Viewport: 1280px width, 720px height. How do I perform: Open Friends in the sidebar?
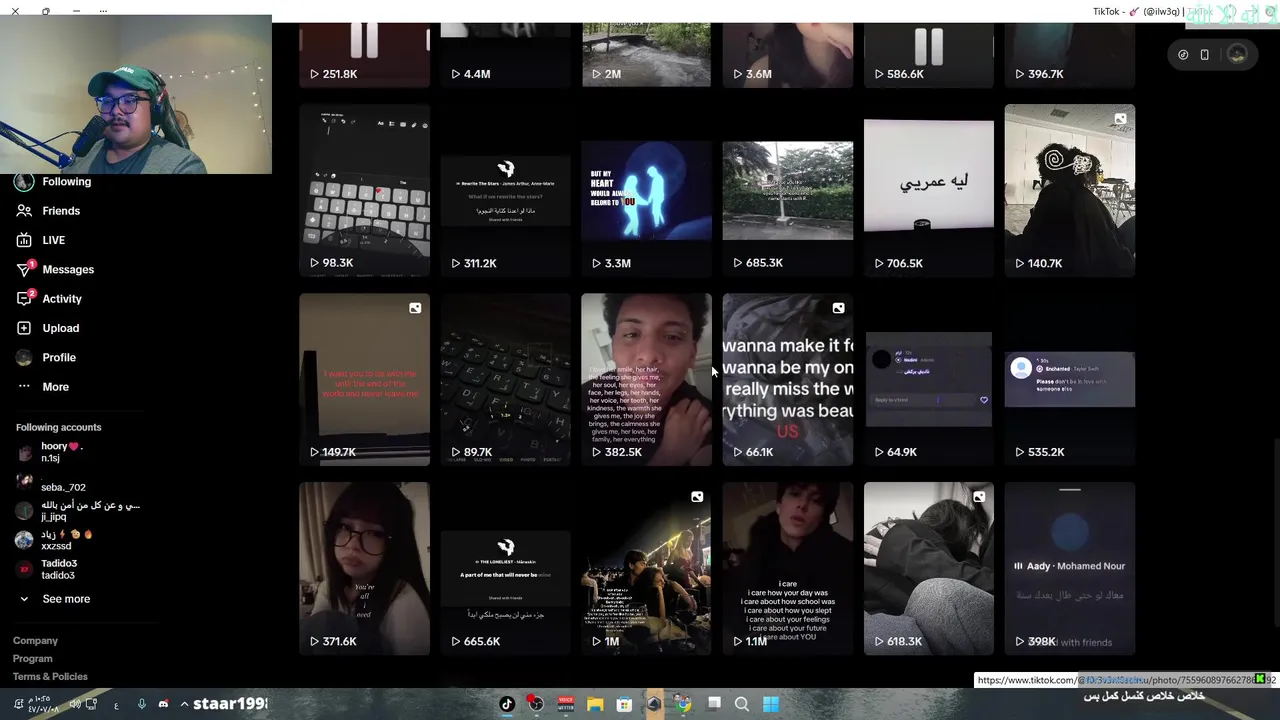point(61,211)
